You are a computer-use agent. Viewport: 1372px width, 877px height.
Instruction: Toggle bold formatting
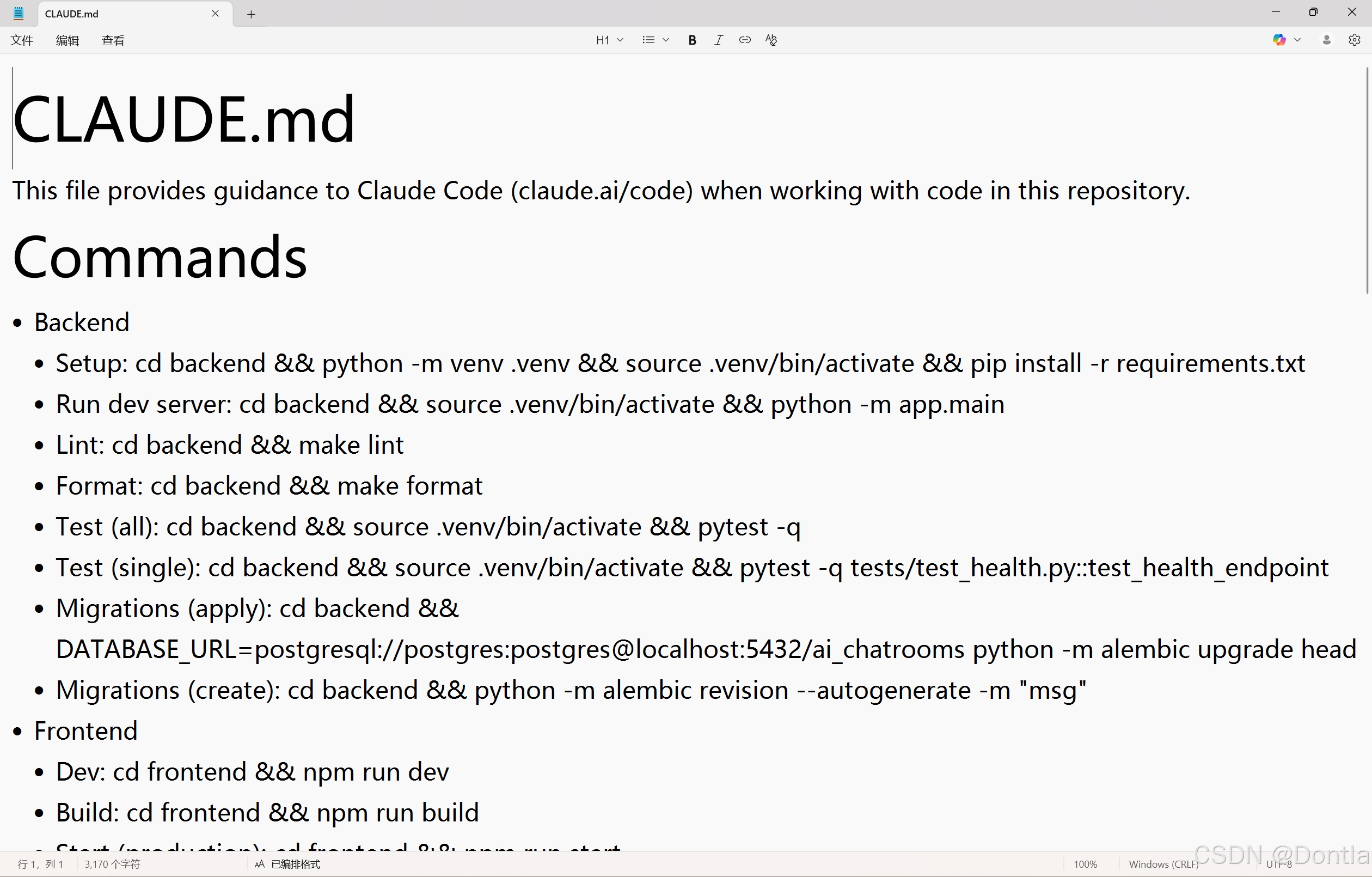click(693, 40)
